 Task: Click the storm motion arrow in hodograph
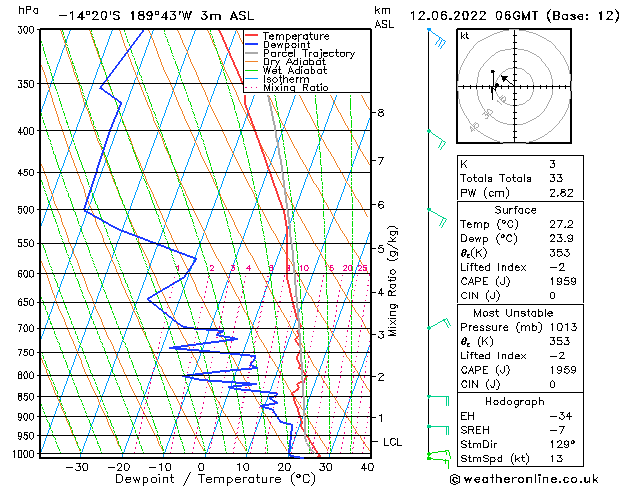point(507,80)
